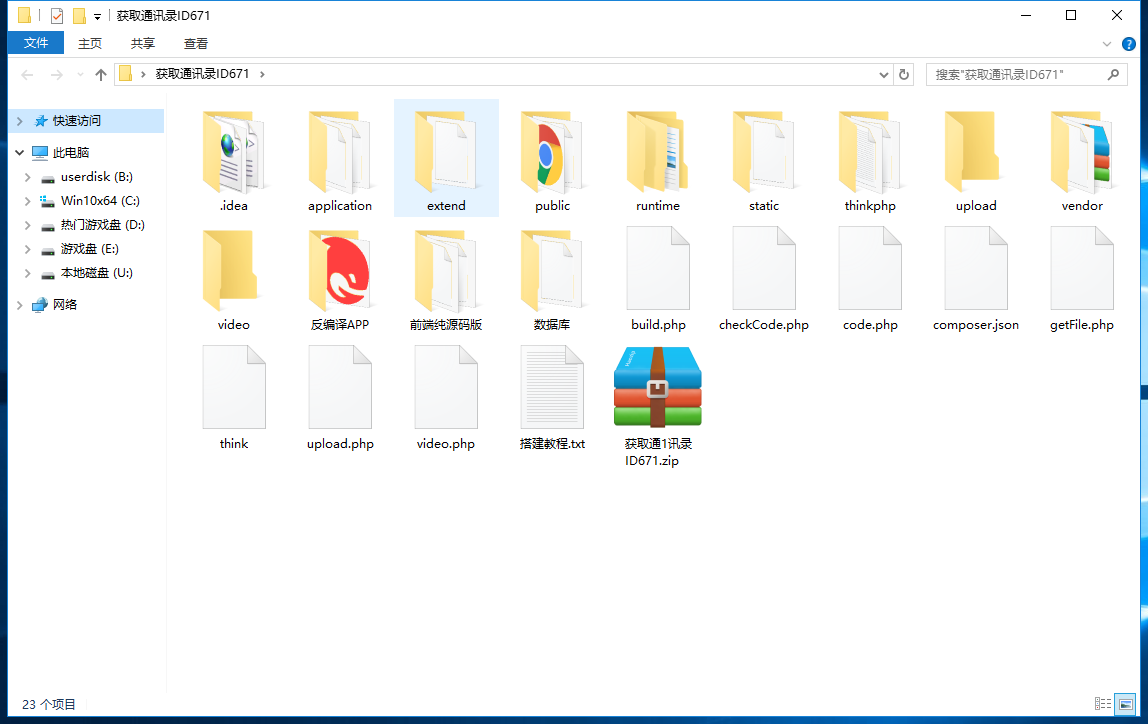The width and height of the screenshot is (1148, 724).
Task: Open the 文件 menu
Action: click(36, 43)
